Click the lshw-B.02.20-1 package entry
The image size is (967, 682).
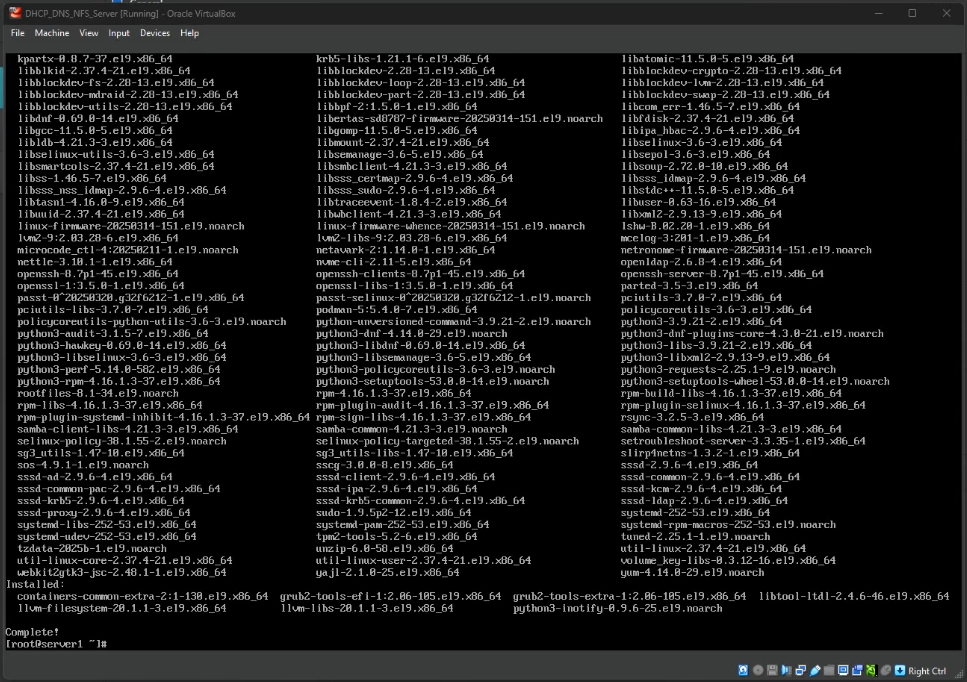click(x=696, y=226)
